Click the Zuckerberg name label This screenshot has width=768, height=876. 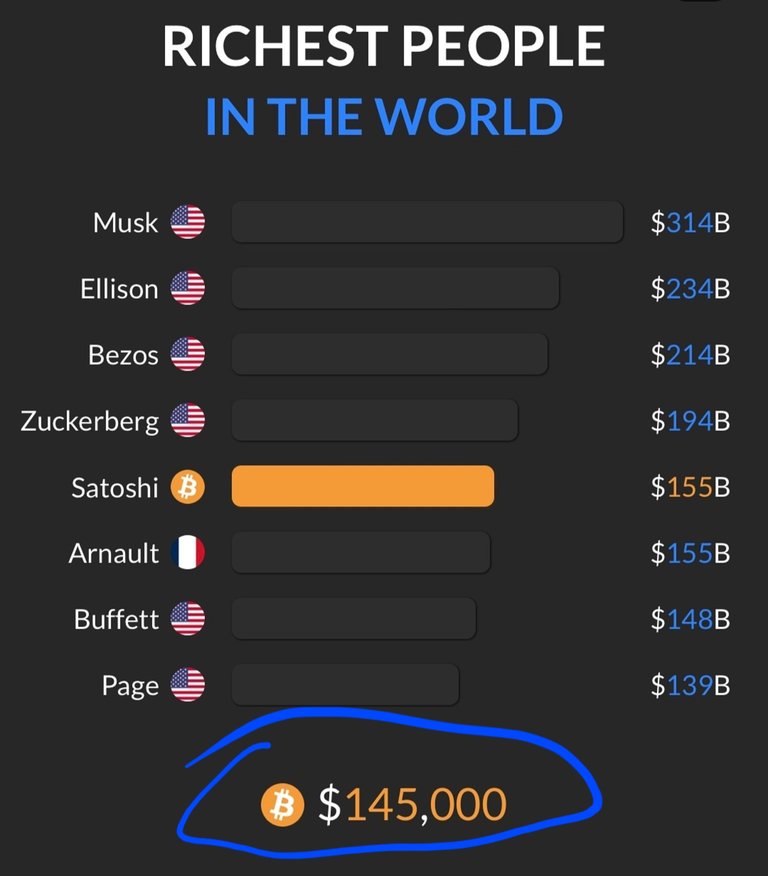(x=90, y=421)
